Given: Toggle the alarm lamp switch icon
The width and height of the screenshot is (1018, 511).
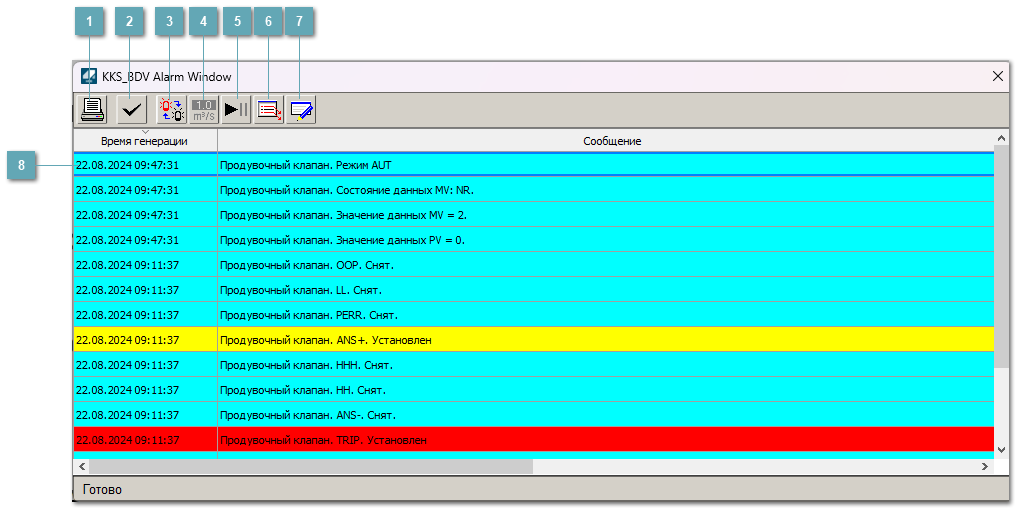Looking at the screenshot, I should (x=171, y=110).
